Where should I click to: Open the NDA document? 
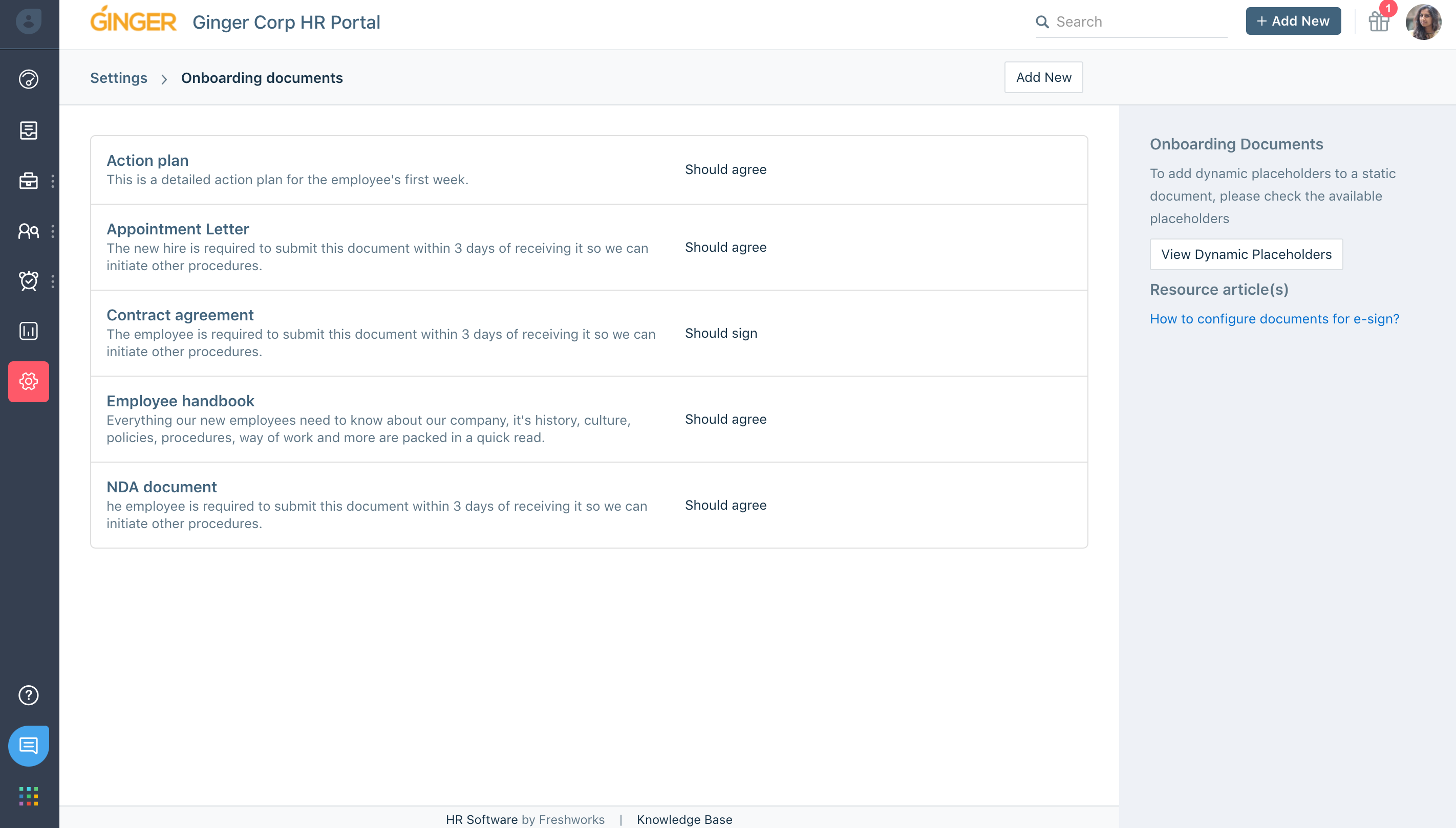[162, 486]
